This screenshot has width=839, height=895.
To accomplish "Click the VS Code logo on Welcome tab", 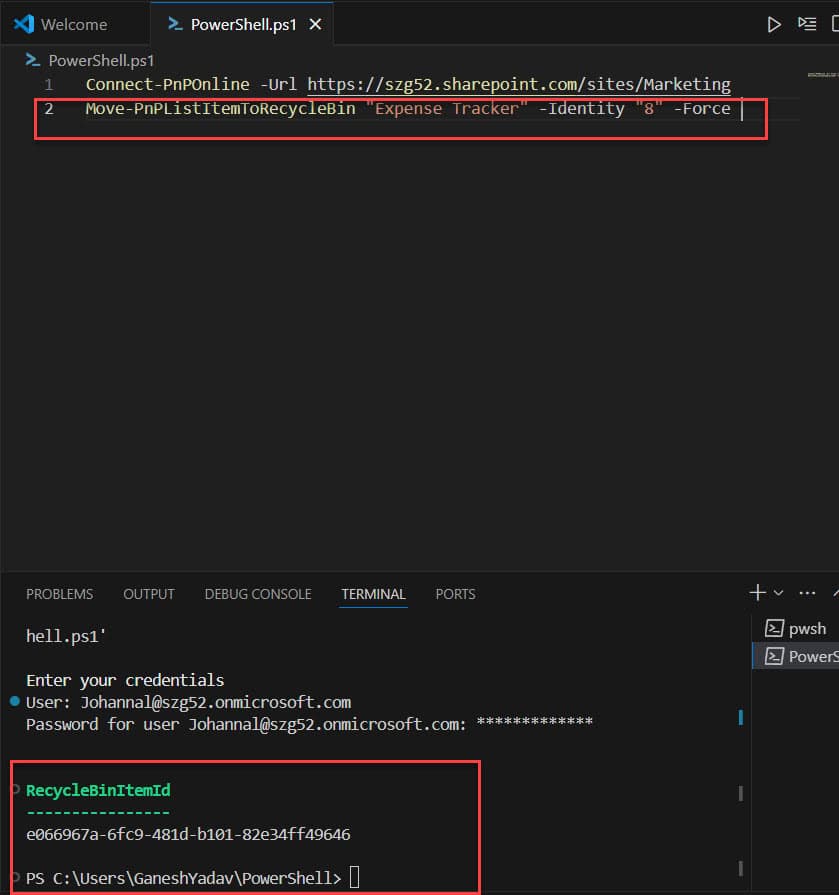I will click(x=24, y=25).
